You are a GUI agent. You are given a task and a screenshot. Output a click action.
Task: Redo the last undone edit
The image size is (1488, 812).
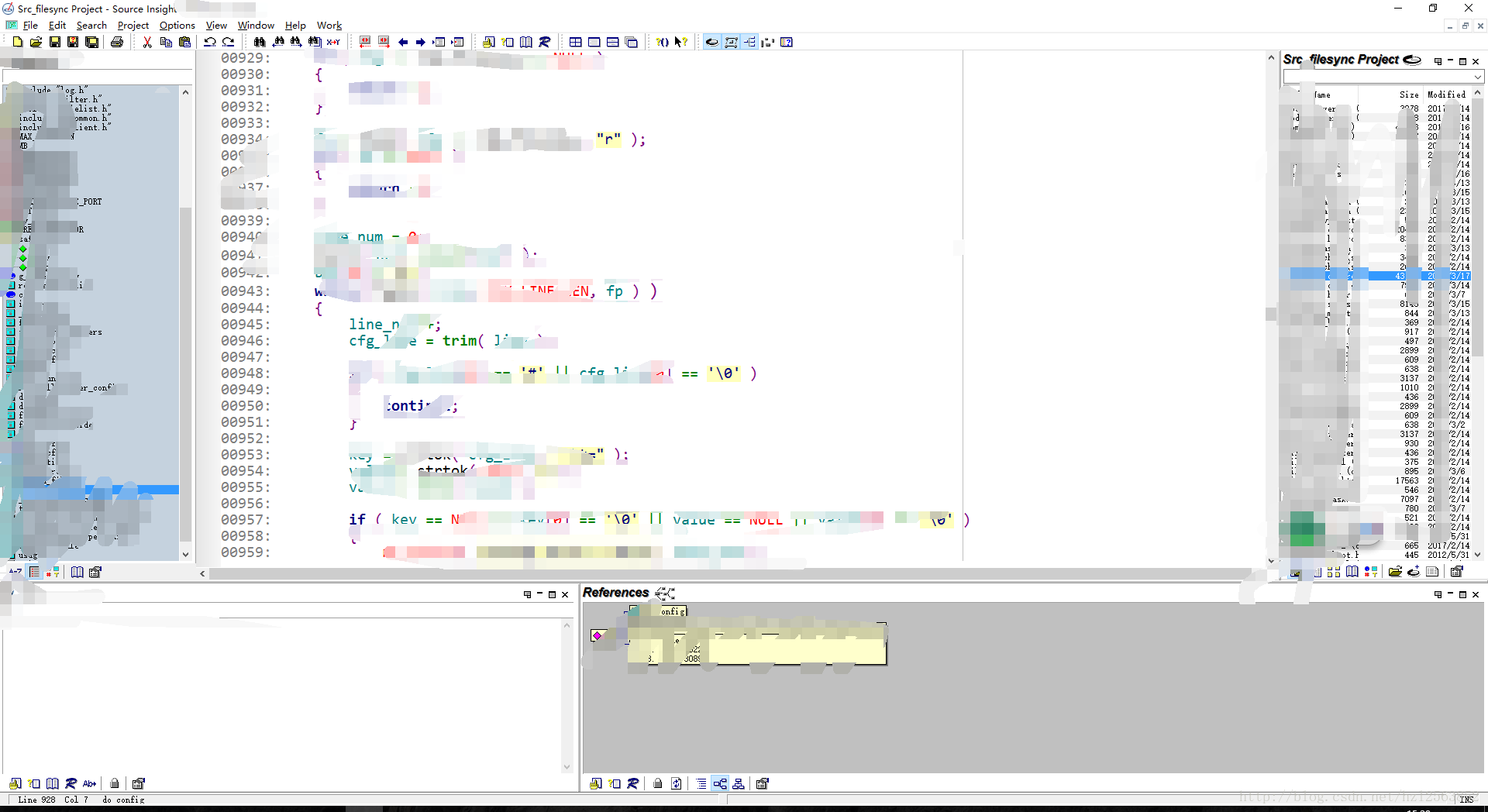[x=229, y=42]
